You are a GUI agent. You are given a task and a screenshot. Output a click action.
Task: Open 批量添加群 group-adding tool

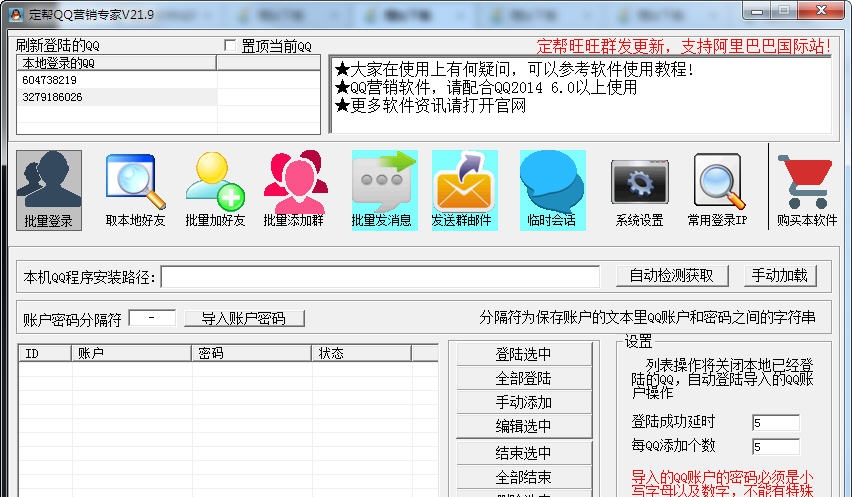pyautogui.click(x=294, y=190)
